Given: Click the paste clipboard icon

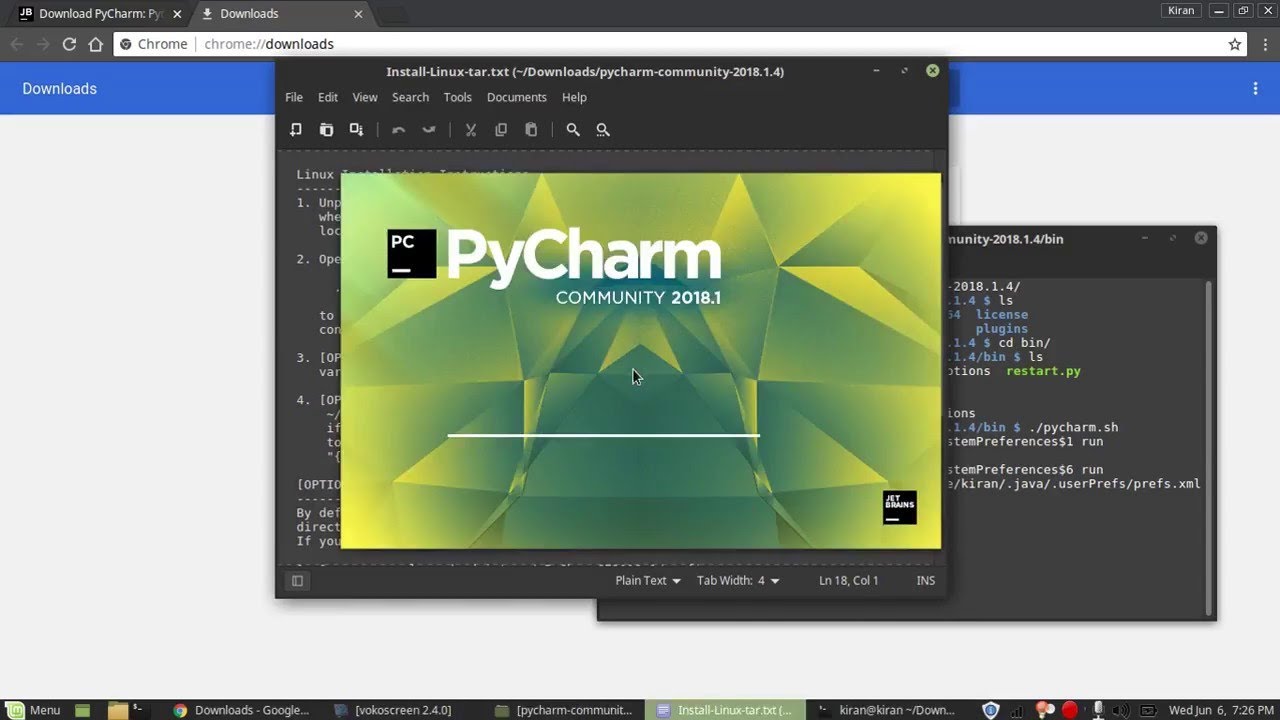Looking at the screenshot, I should tap(531, 130).
